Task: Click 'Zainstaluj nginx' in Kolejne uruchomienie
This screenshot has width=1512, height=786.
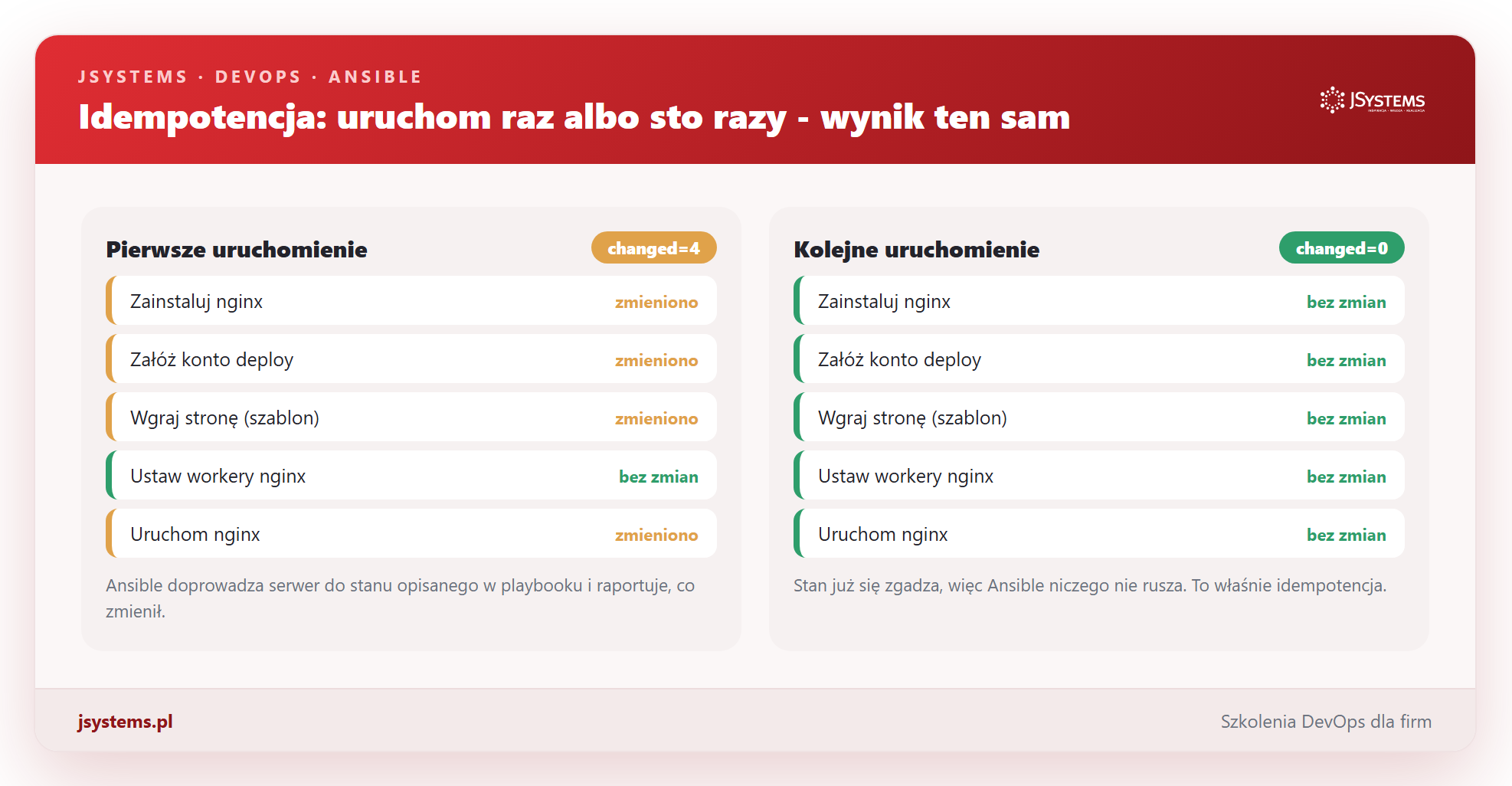Action: tap(884, 302)
